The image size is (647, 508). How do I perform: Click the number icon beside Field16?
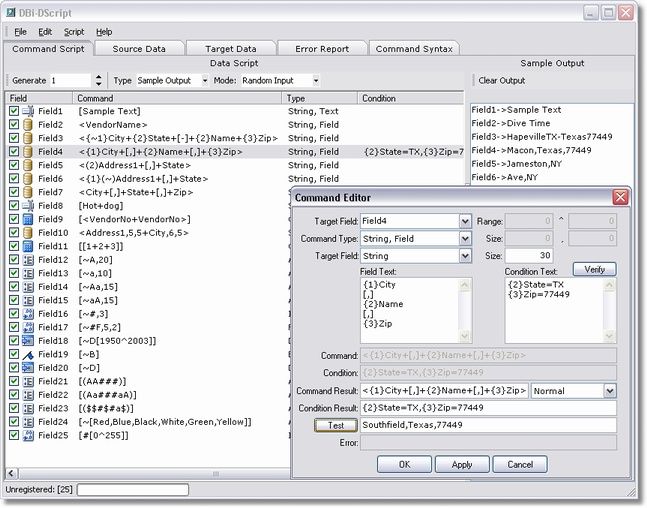pyautogui.click(x=28, y=314)
